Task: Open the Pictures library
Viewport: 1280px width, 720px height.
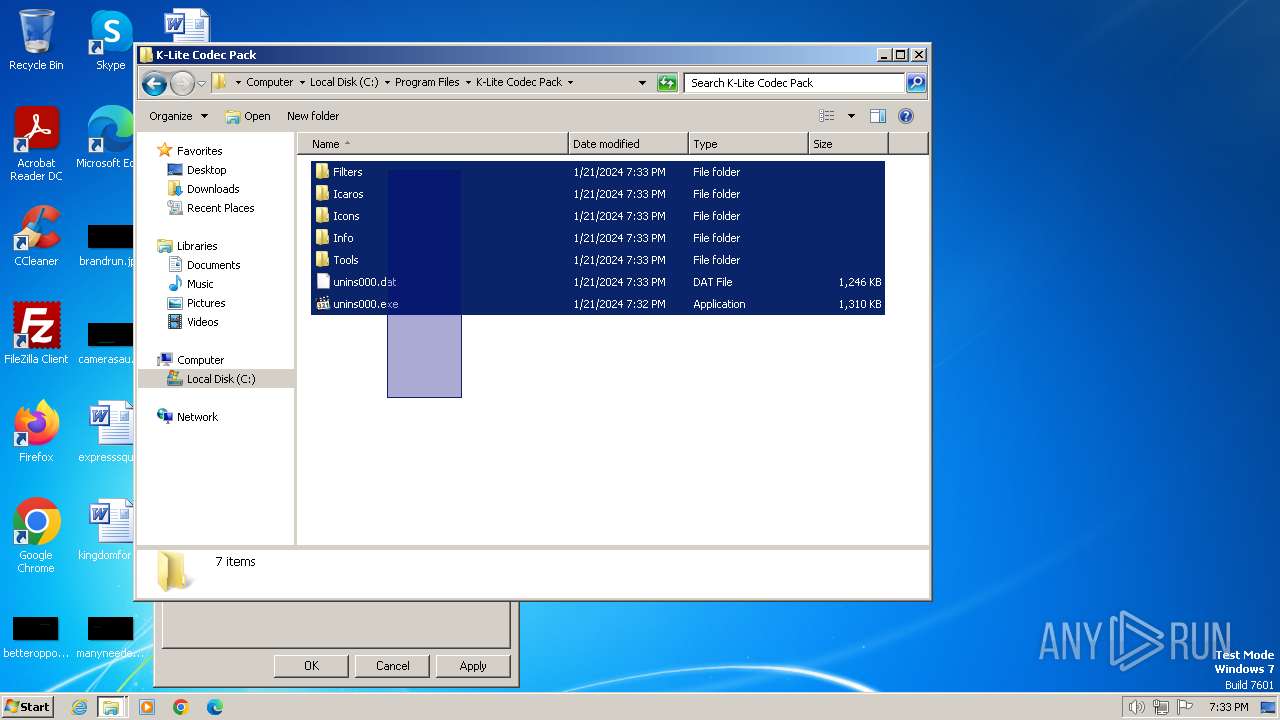Action: 206,303
